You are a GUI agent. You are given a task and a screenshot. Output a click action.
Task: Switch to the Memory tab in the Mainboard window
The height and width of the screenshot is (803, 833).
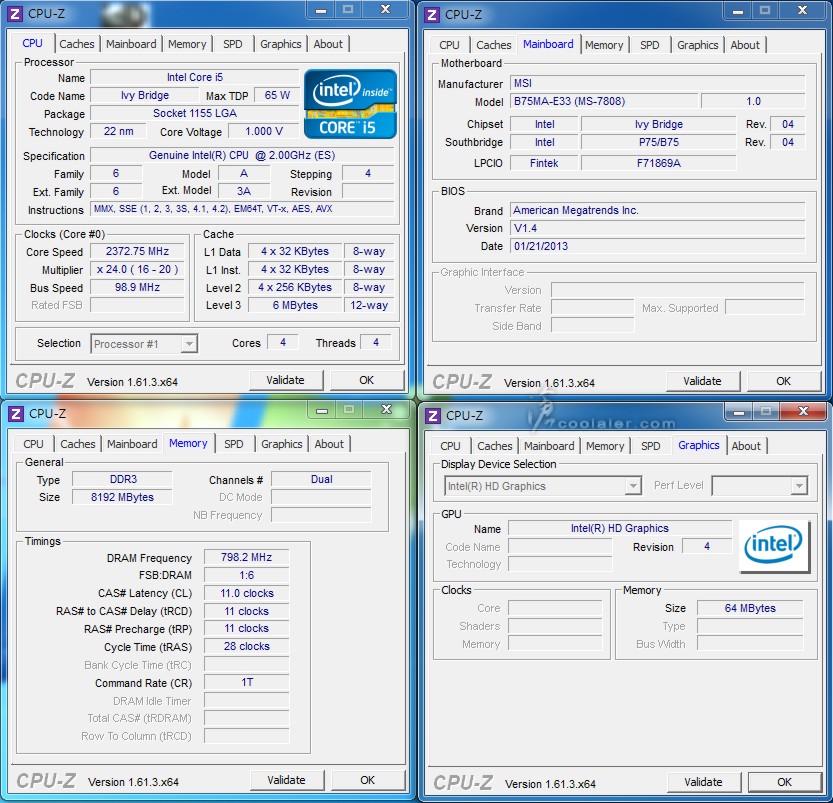(604, 45)
